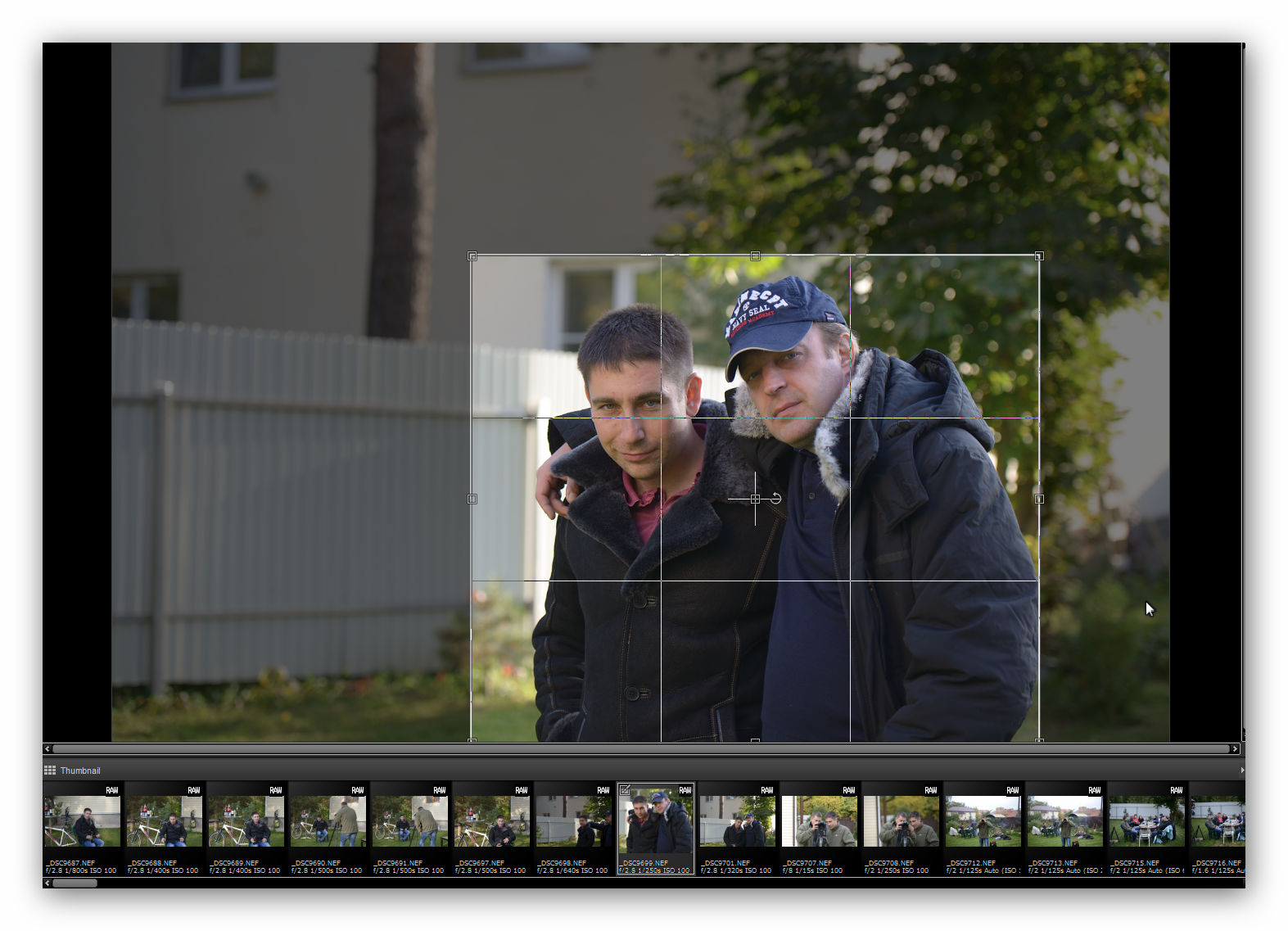The width and height of the screenshot is (1288, 931).
Task: Click the crop box right-middle edge handle
Action: (1039, 499)
